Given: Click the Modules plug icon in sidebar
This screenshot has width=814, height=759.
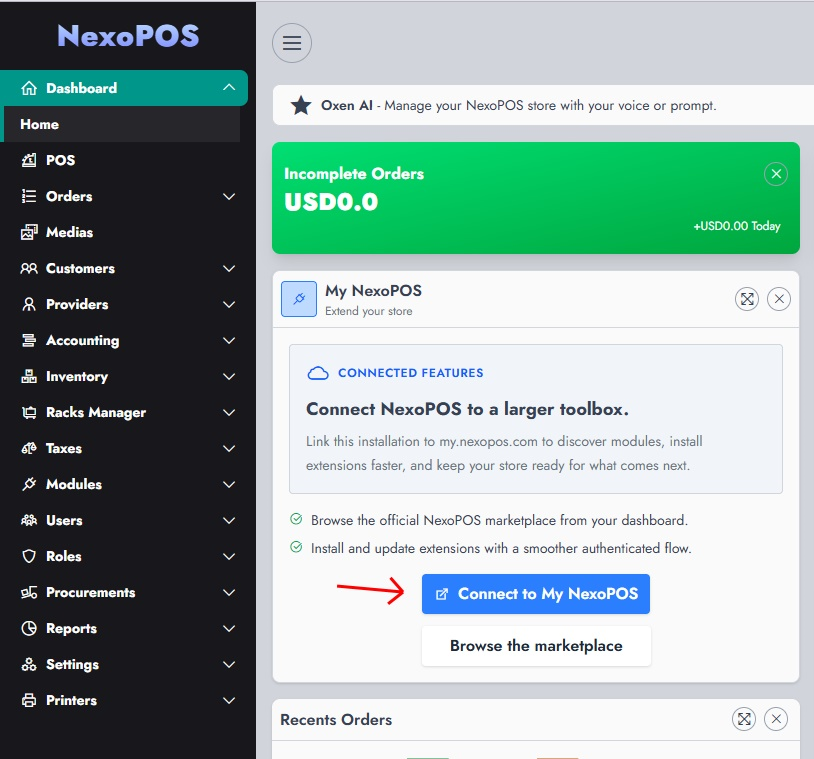Looking at the screenshot, I should (29, 484).
